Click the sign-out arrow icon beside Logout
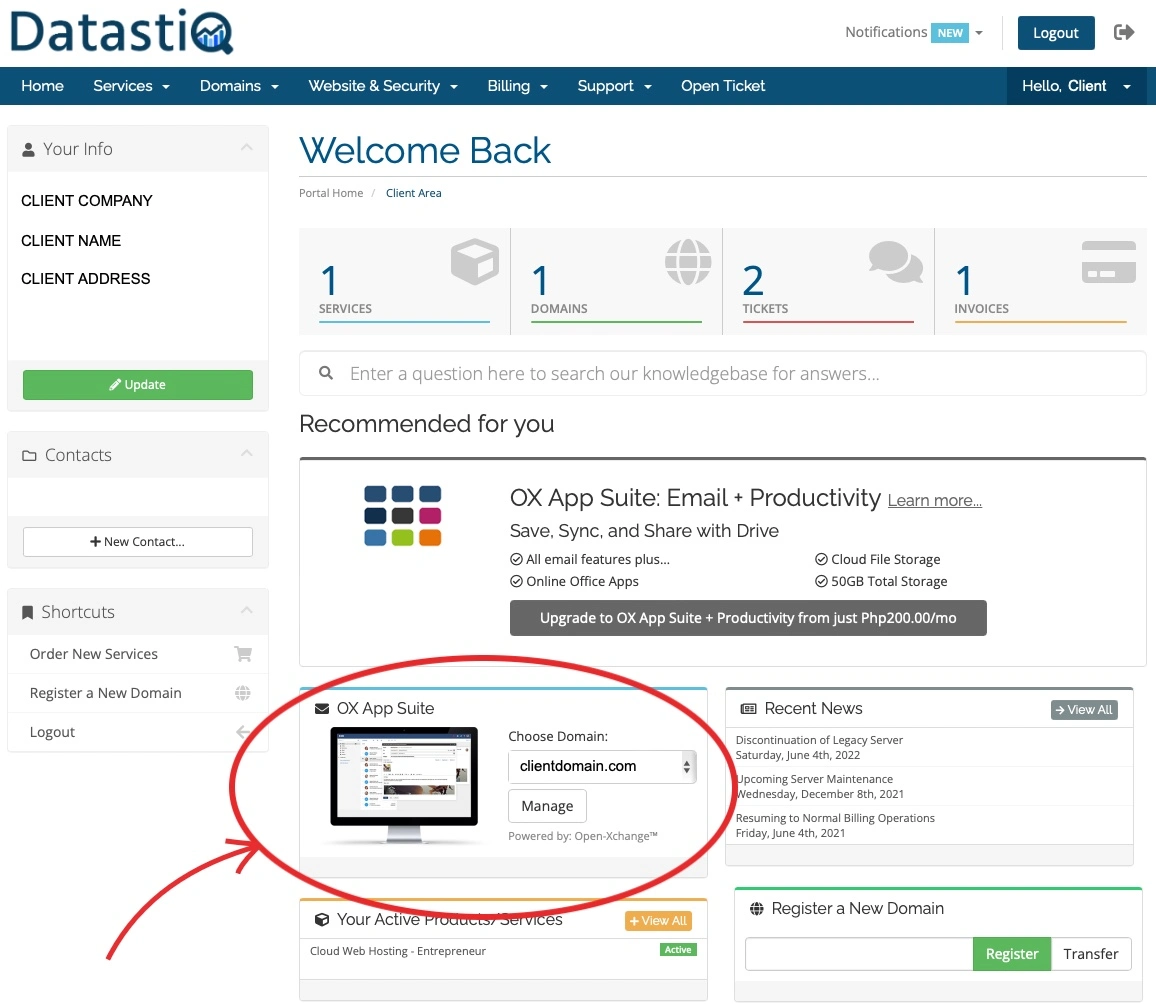Screen dimensions: 1156x1007 [1124, 32]
